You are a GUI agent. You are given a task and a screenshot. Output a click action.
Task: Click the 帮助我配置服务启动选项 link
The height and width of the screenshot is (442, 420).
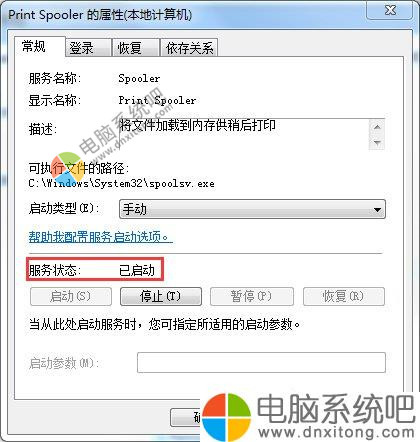point(100,237)
